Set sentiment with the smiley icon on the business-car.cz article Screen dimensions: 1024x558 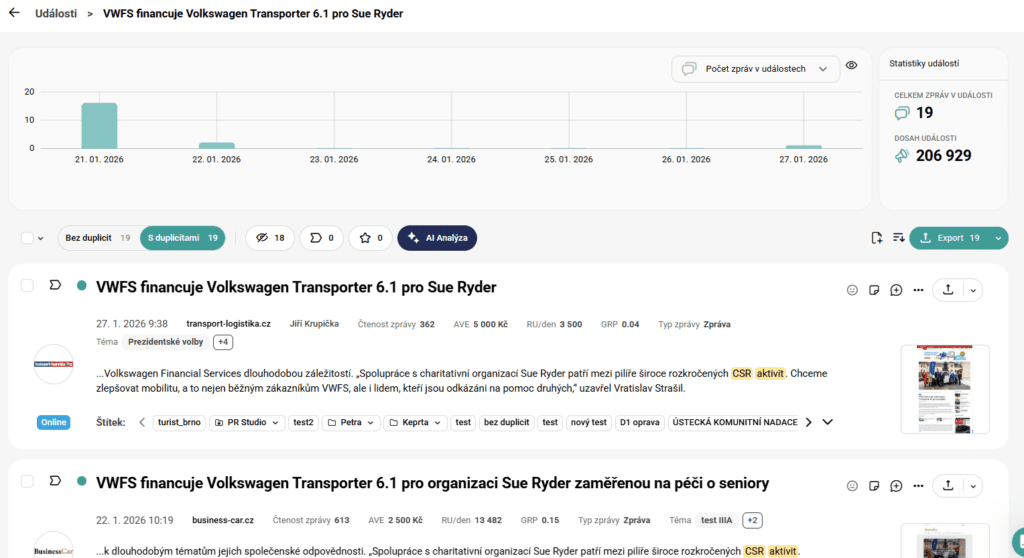[x=852, y=486]
